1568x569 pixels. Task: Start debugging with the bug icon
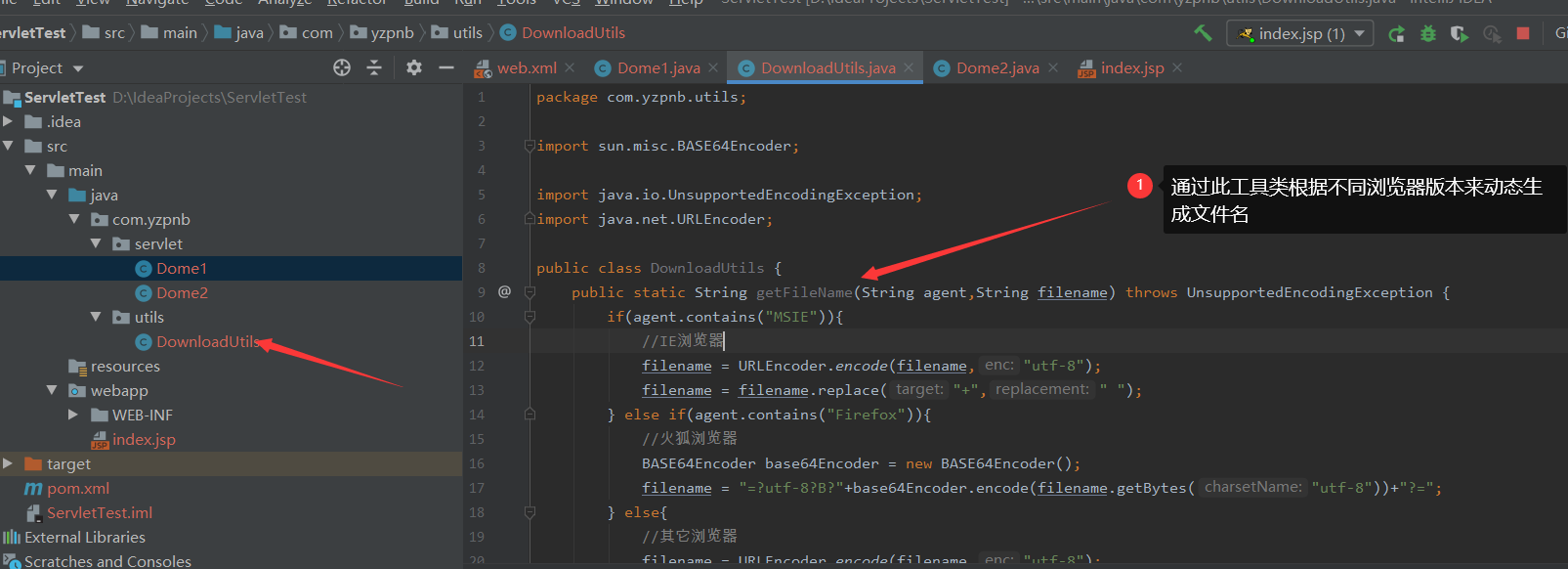[1428, 33]
